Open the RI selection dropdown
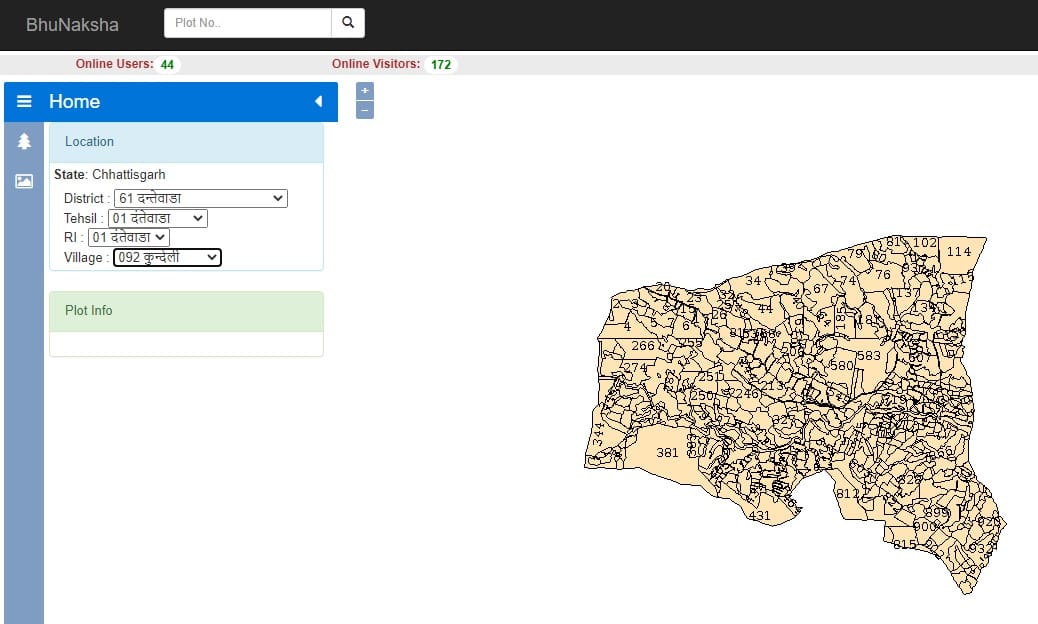1038x624 pixels. [128, 237]
